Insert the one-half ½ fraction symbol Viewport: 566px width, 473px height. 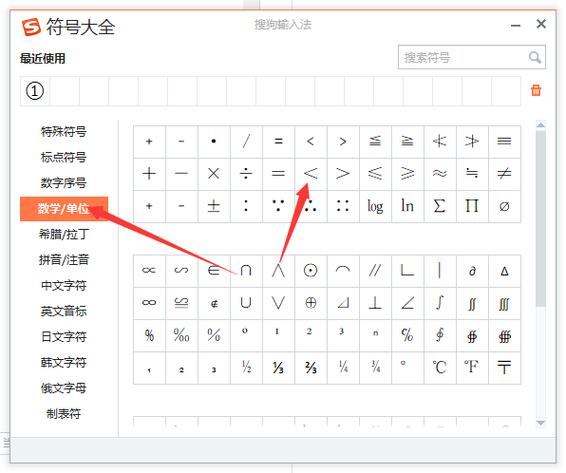click(x=246, y=368)
